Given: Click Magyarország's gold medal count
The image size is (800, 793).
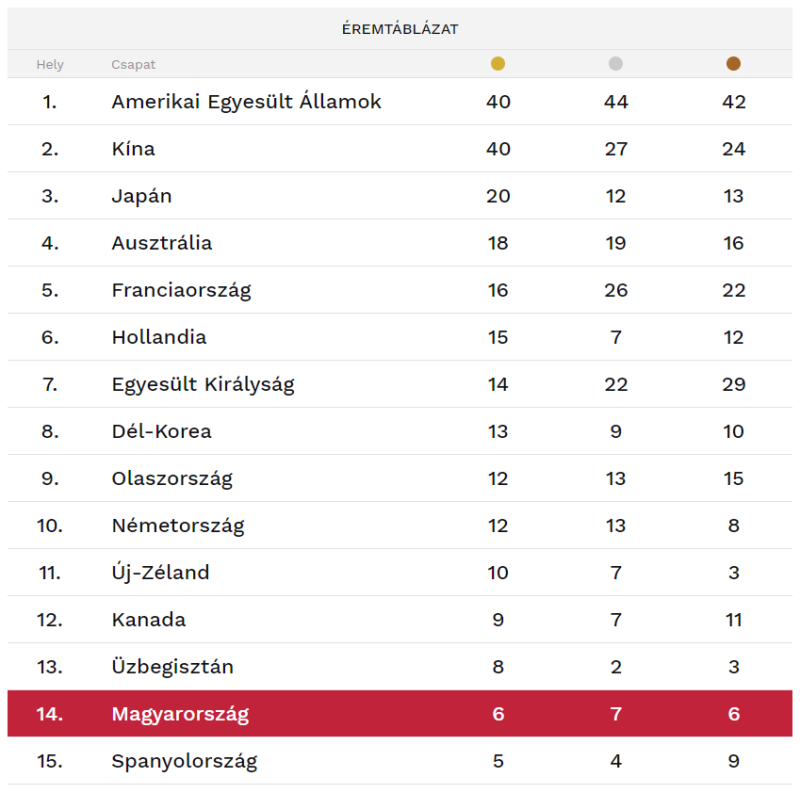Looking at the screenshot, I should pos(498,714).
